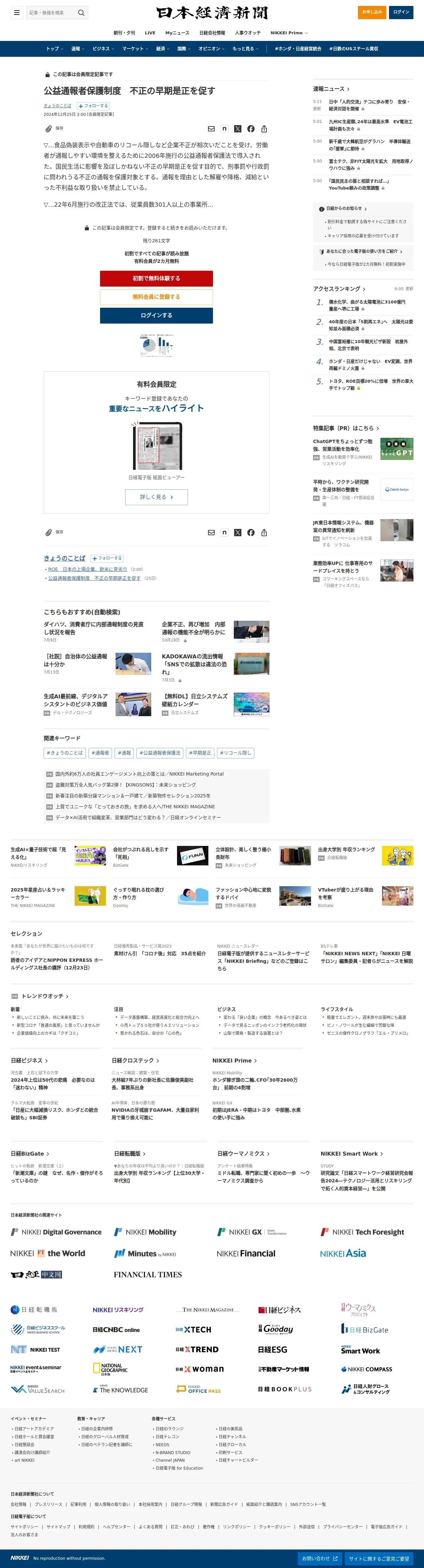Screen dimensions: 424x1568
Task: Click footer NIKKEI logo
Action: (19, 1558)
